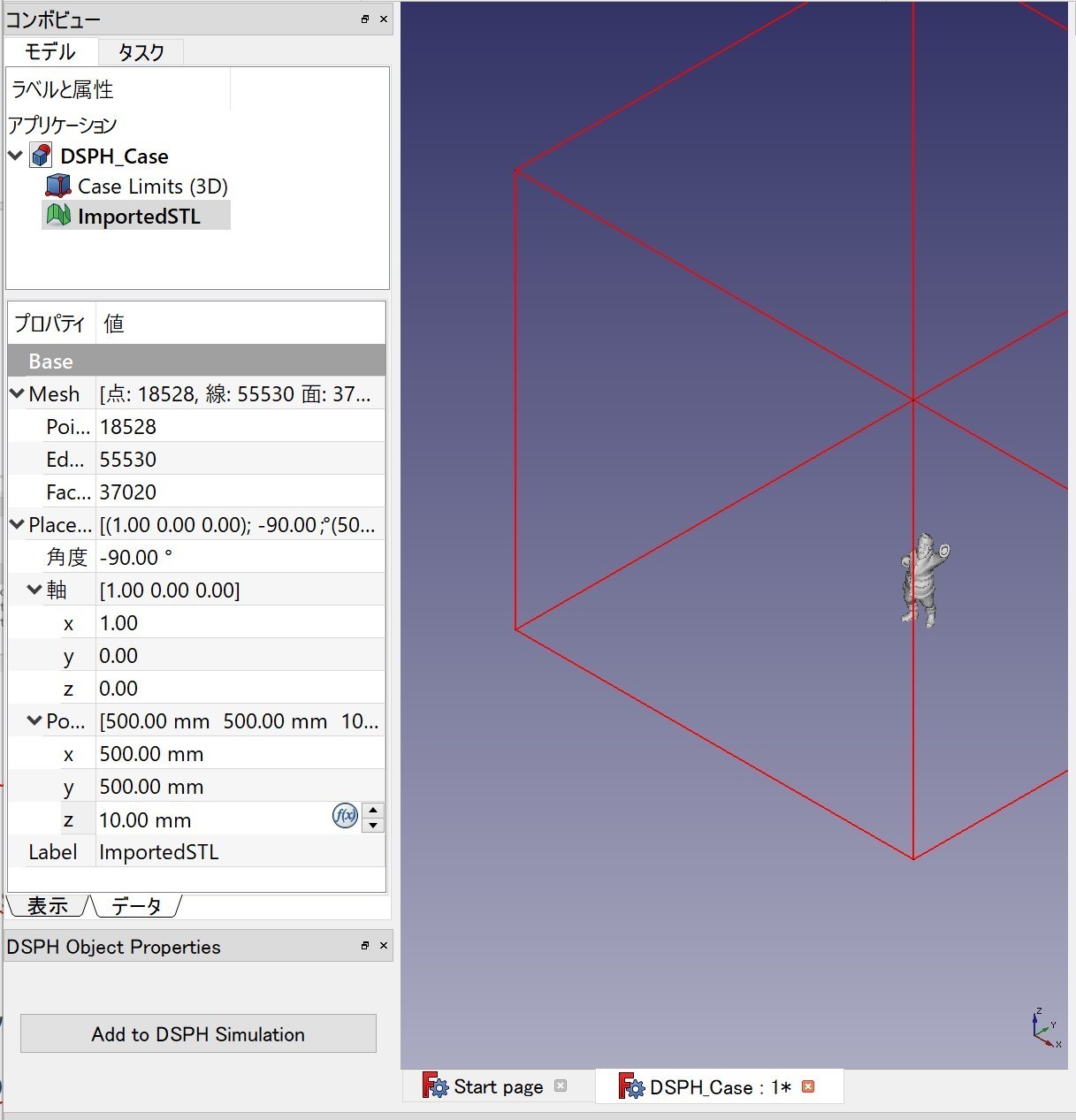Screen dimensions: 1076x1120
Task: Collapse the Placement property group
Action: (17, 524)
